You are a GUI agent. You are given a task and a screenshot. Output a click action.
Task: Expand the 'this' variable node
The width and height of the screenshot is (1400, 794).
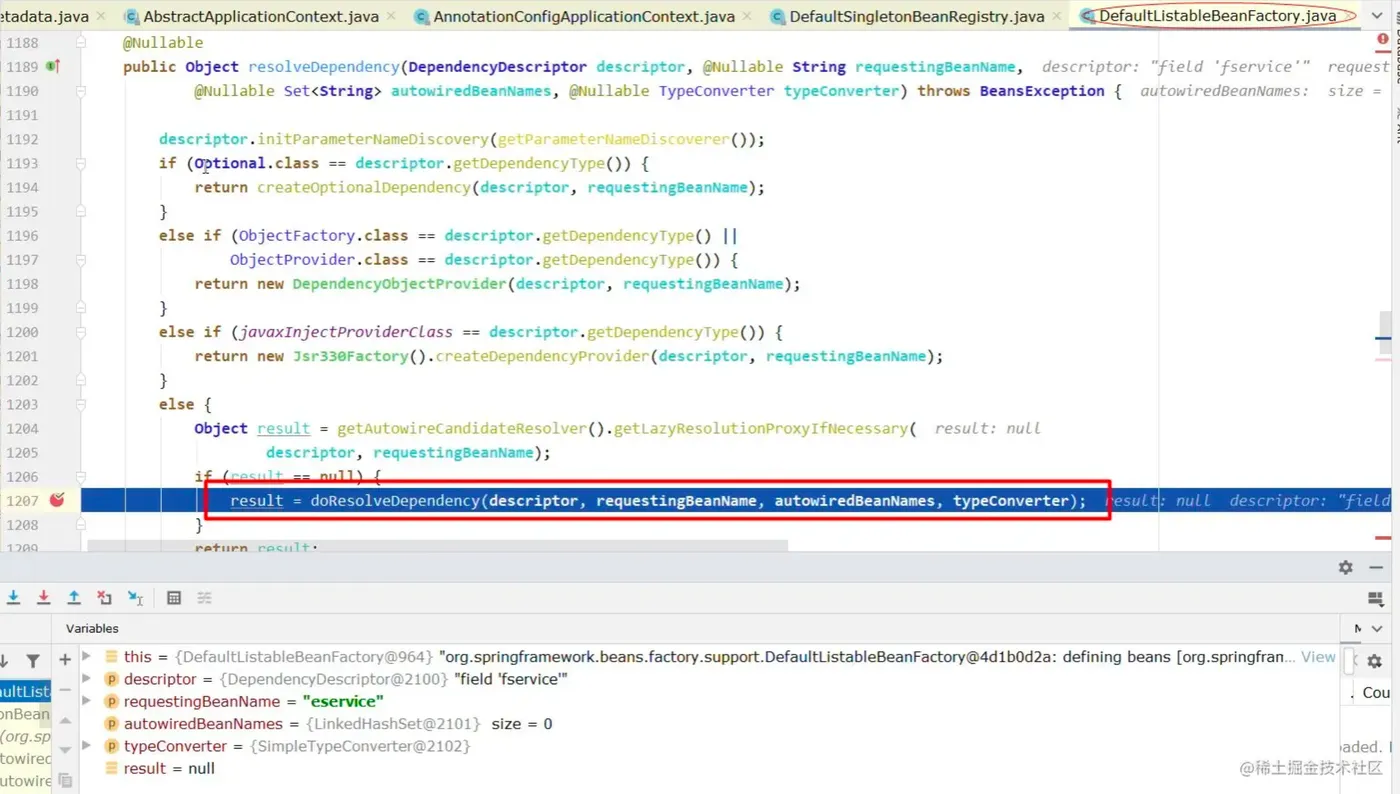coord(86,657)
